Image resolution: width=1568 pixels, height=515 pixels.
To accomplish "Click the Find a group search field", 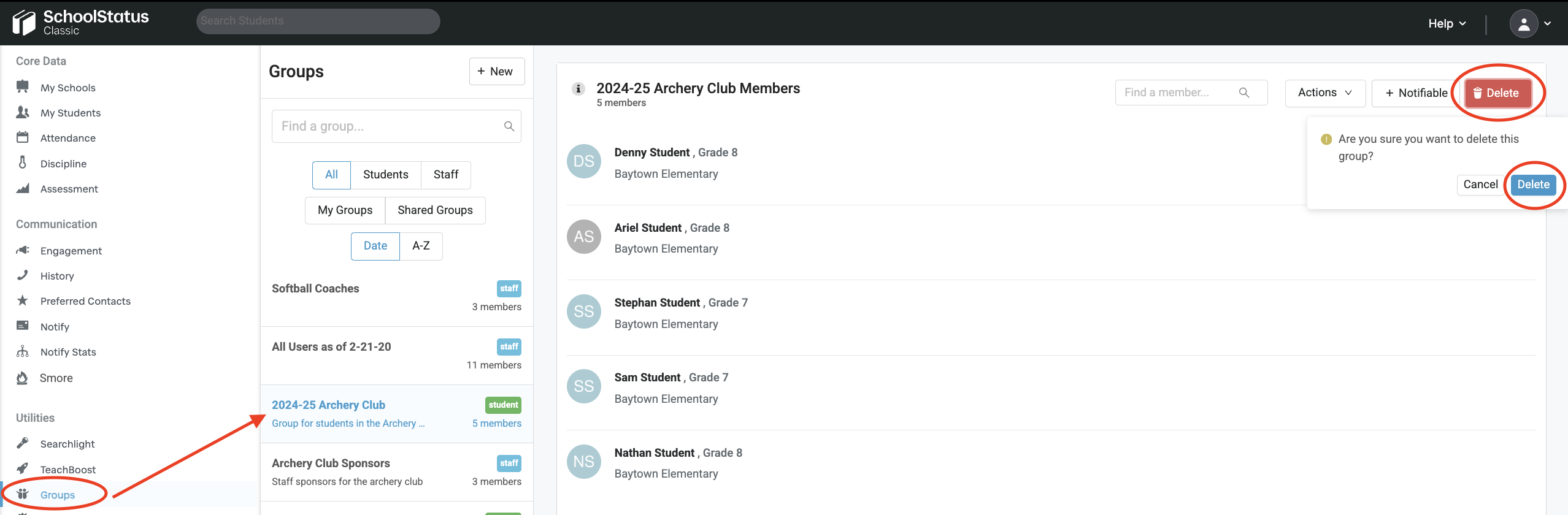I will [x=390, y=126].
